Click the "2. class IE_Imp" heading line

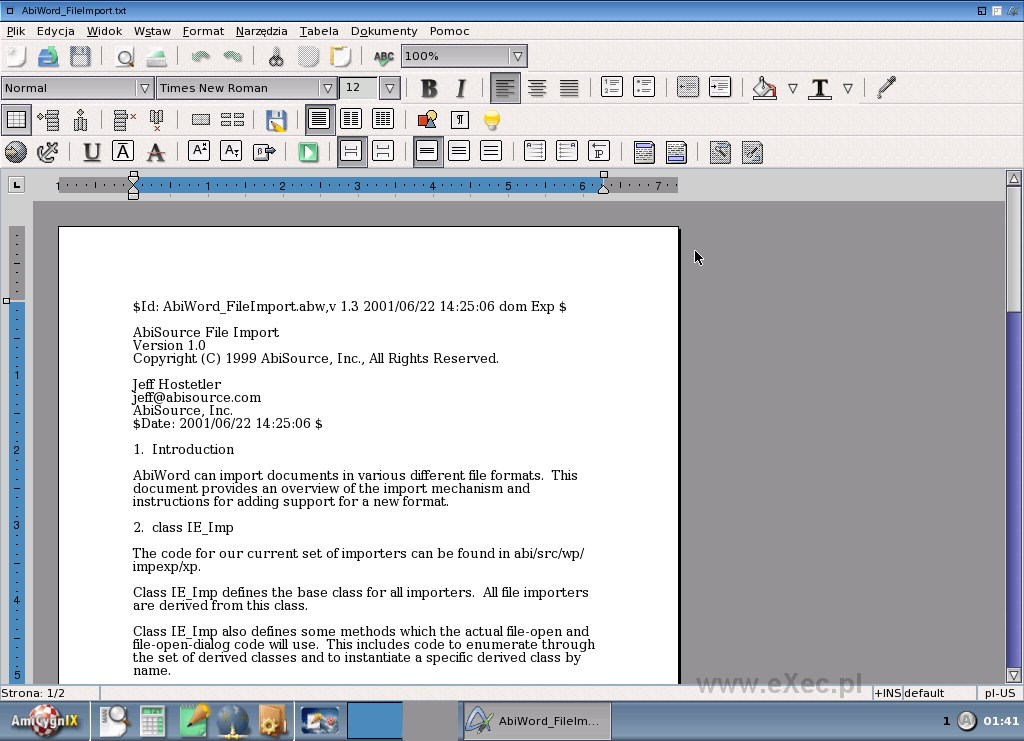click(x=183, y=528)
